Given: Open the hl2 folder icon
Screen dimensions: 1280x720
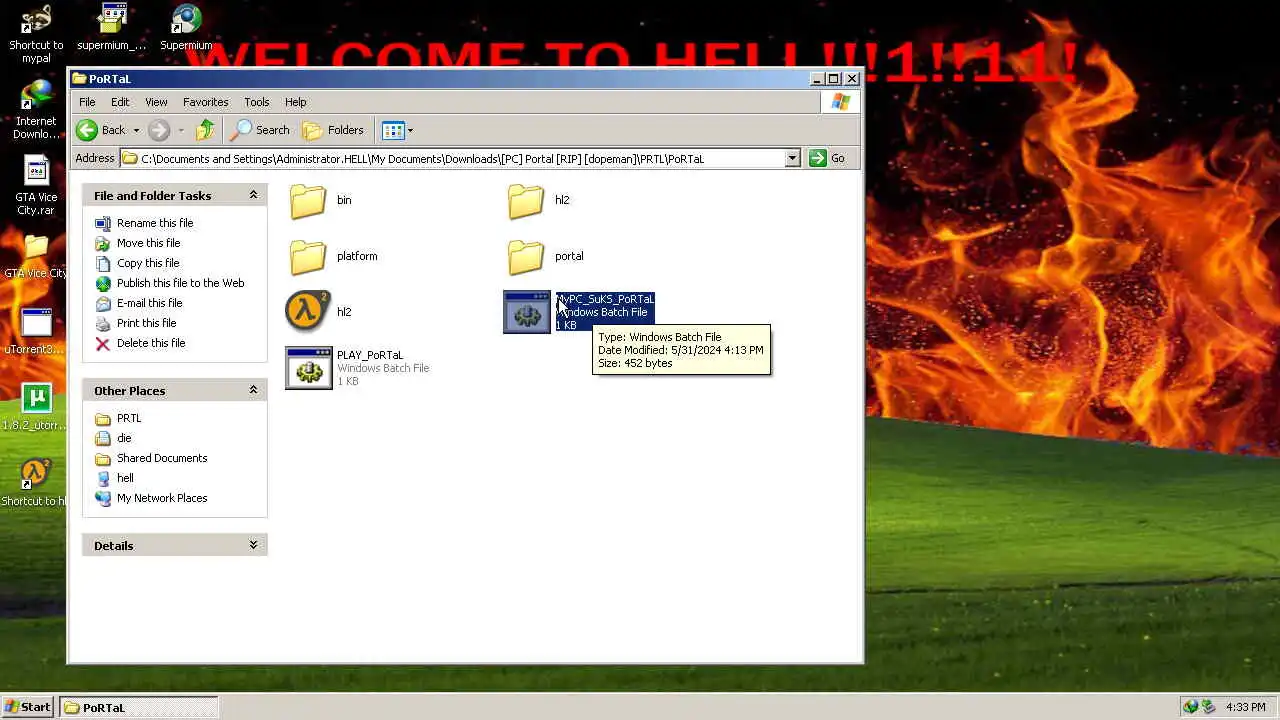Looking at the screenshot, I should pos(526,200).
